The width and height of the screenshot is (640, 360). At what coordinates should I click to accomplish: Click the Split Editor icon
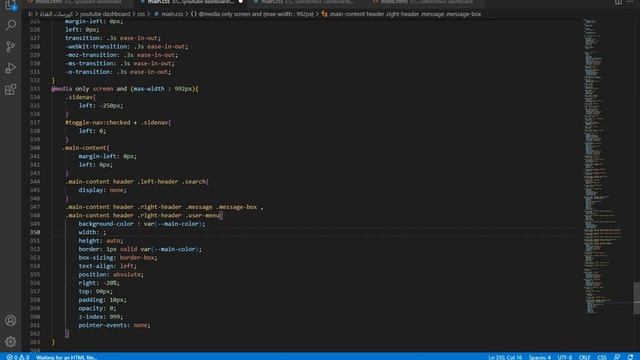pos(618,2)
